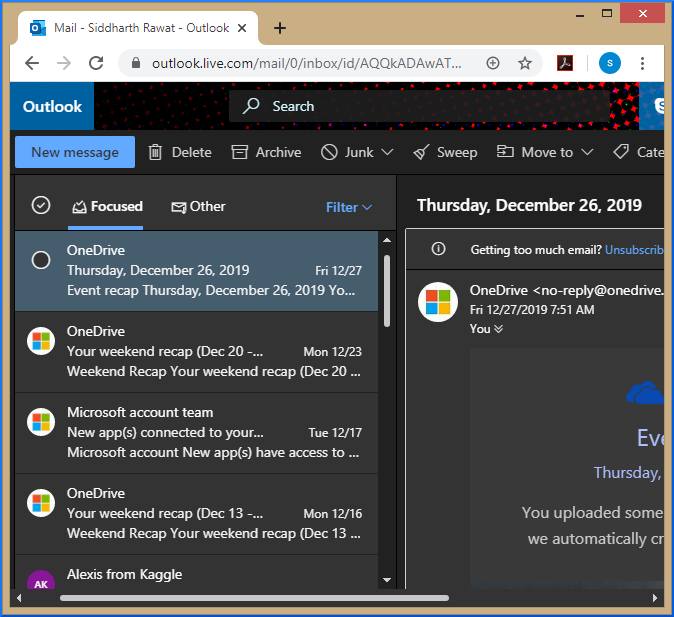
Task: Click the Skype icon in Outlook header
Action: pyautogui.click(x=657, y=106)
